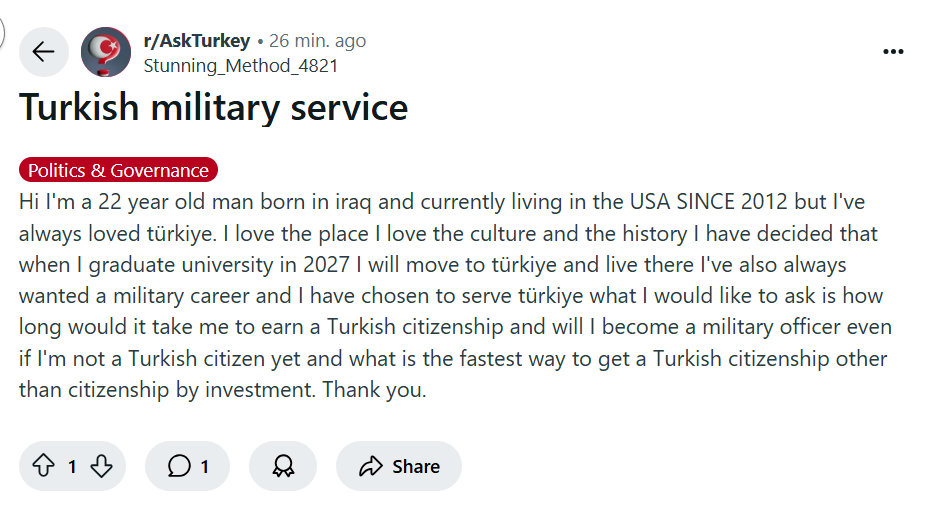Click the question-mark flag in subreddit logo

[107, 50]
